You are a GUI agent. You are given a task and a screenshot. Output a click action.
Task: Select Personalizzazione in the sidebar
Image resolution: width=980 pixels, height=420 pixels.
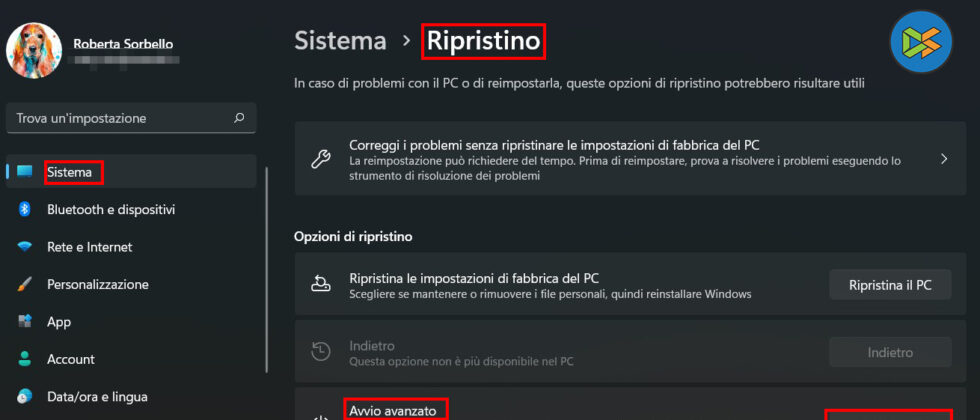97,285
